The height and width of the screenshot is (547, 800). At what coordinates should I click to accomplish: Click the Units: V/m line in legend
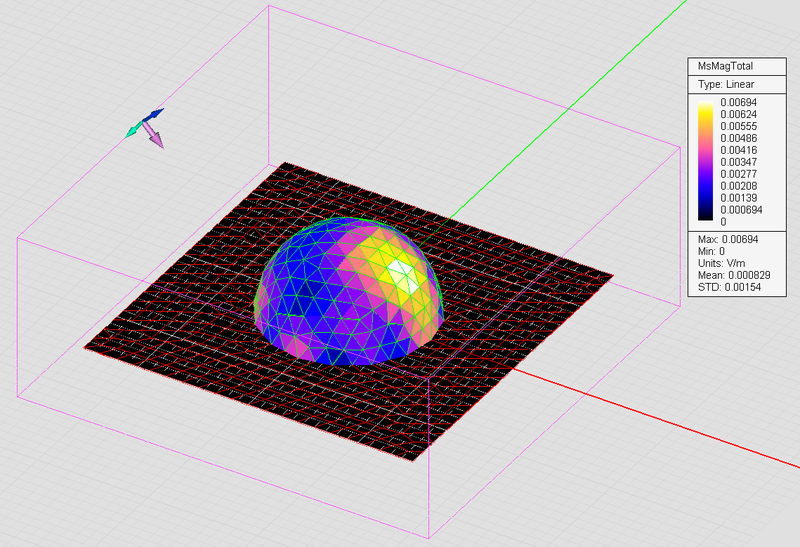click(721, 263)
